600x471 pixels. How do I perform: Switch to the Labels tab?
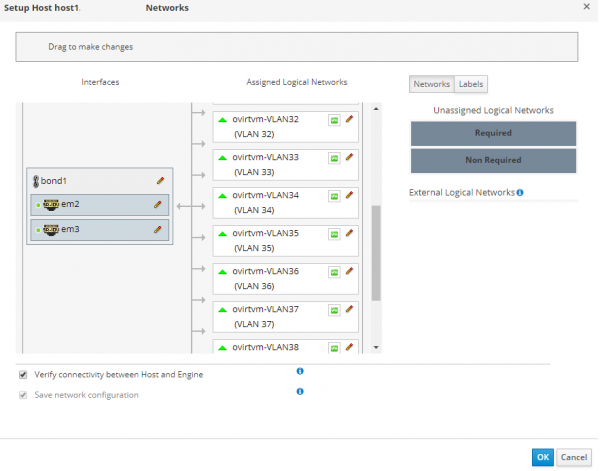coord(470,85)
